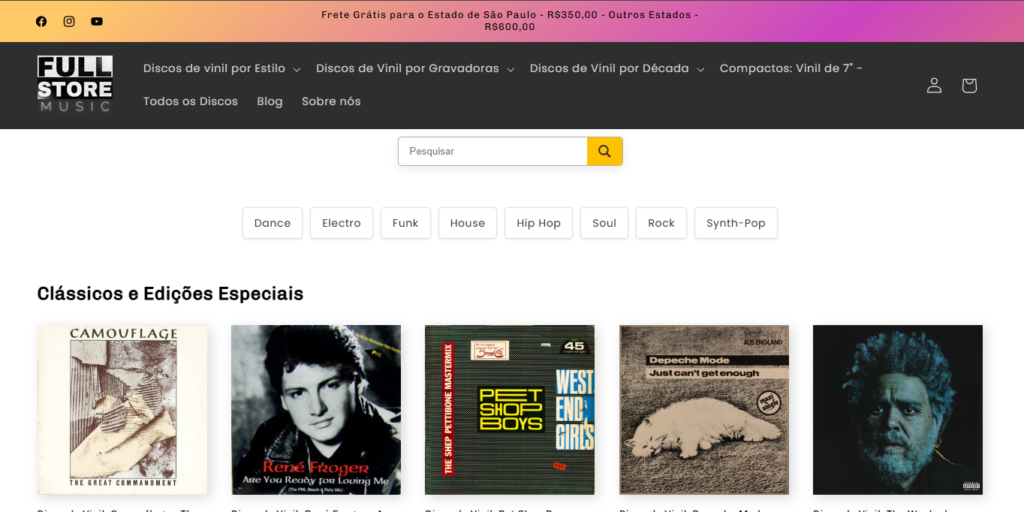Click the Full Store Music logo

75,84
